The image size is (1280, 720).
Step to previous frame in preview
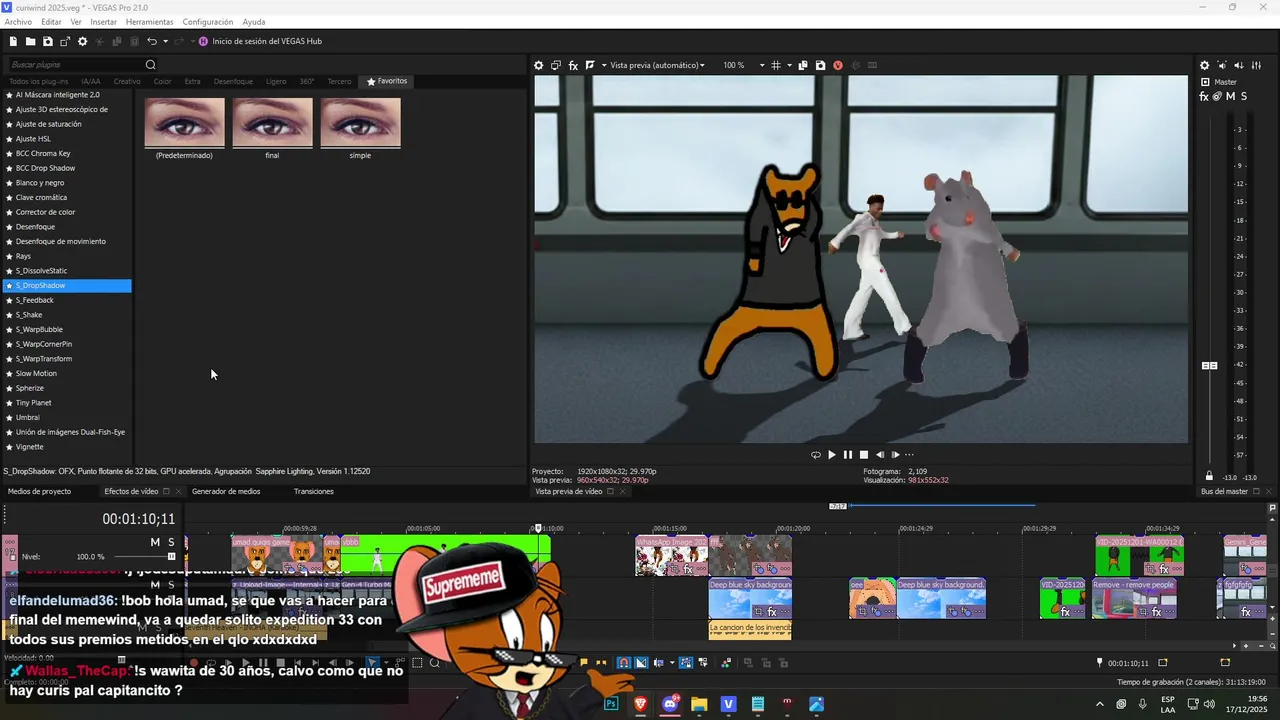880,455
